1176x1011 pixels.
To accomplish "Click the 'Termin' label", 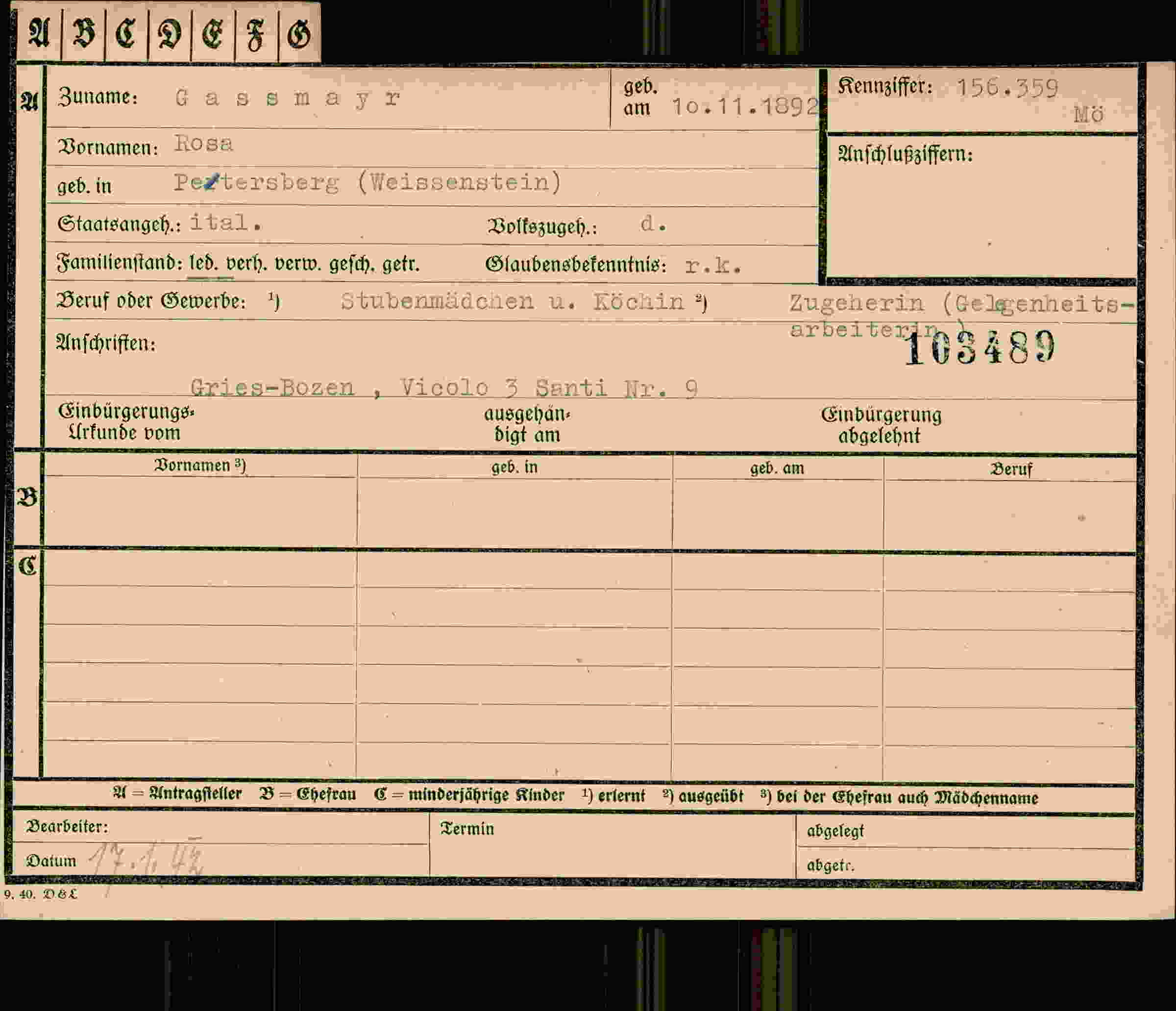I will [x=467, y=829].
